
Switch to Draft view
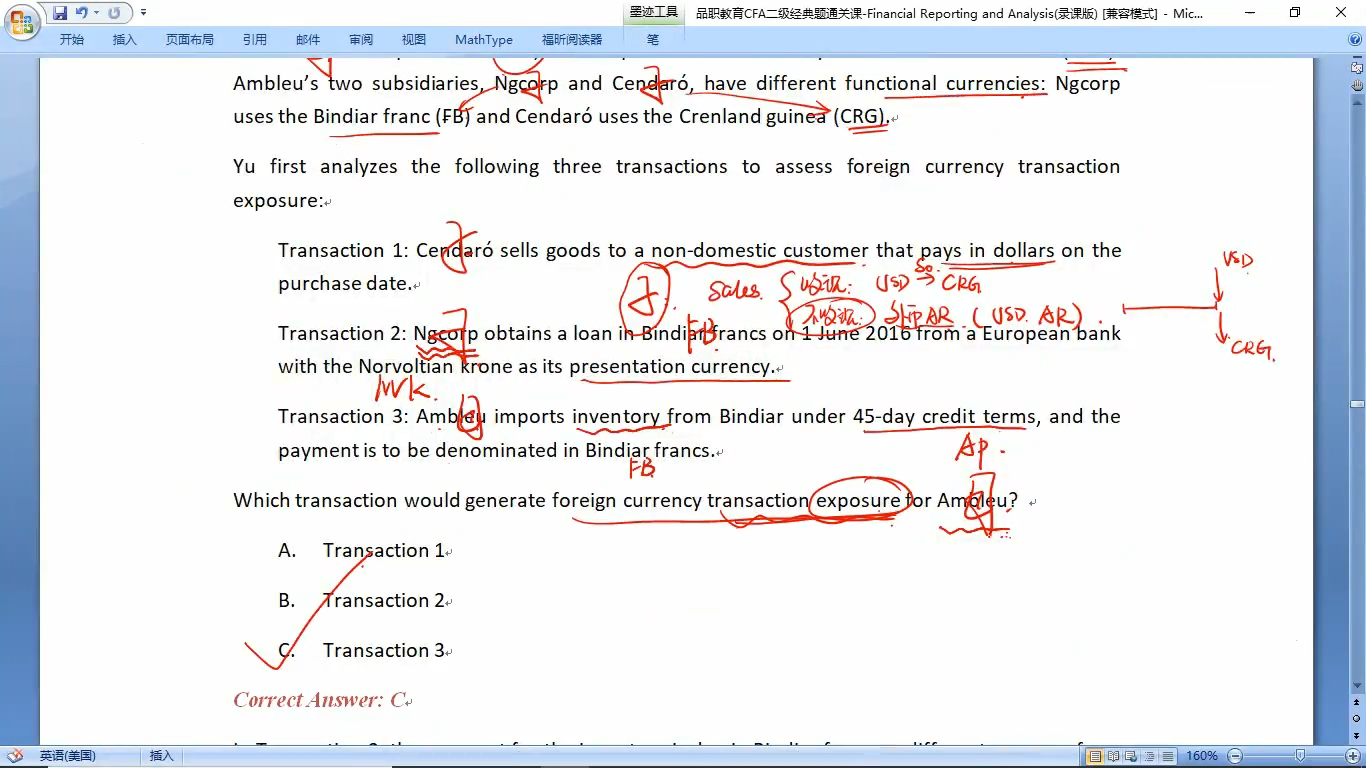coord(1167,756)
